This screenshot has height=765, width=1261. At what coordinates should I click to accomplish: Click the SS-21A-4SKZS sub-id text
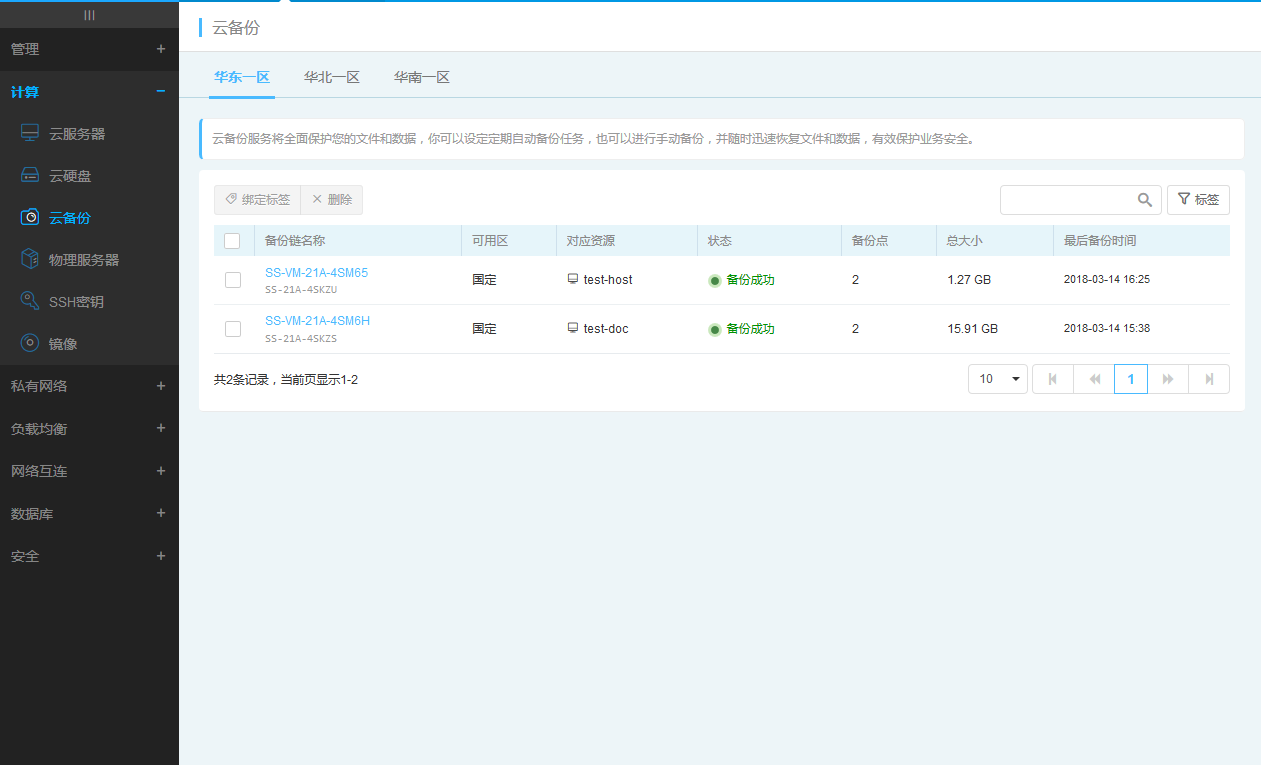click(x=301, y=338)
